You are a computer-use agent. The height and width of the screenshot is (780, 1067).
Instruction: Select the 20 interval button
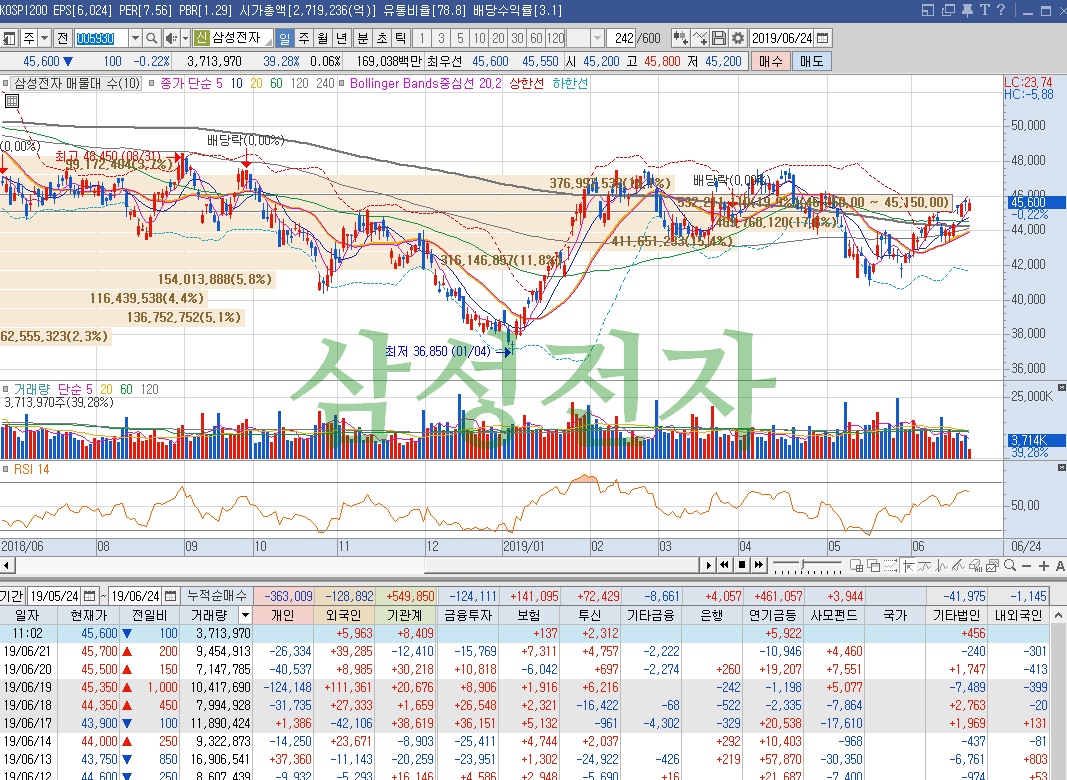point(498,38)
